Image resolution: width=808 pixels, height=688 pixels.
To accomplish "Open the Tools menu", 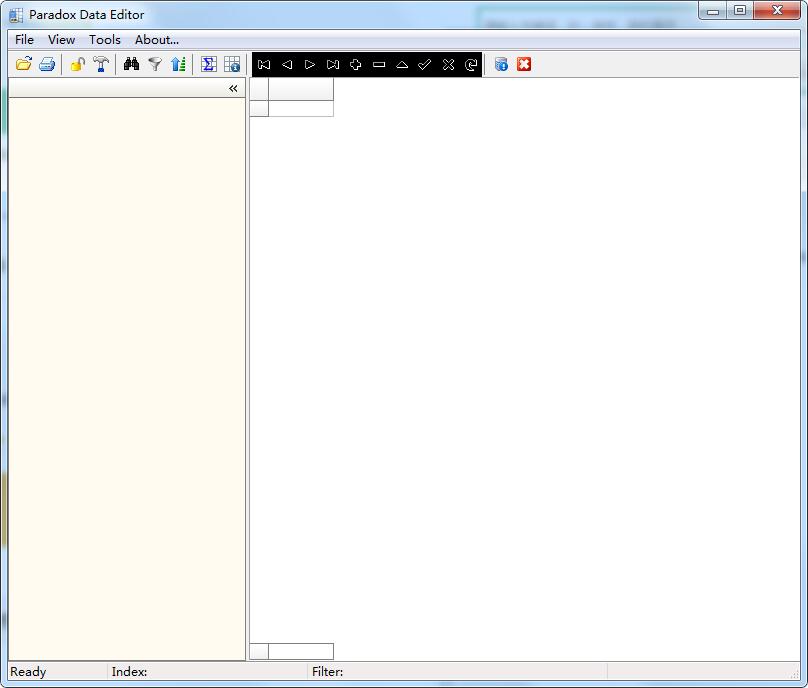I will (104, 39).
